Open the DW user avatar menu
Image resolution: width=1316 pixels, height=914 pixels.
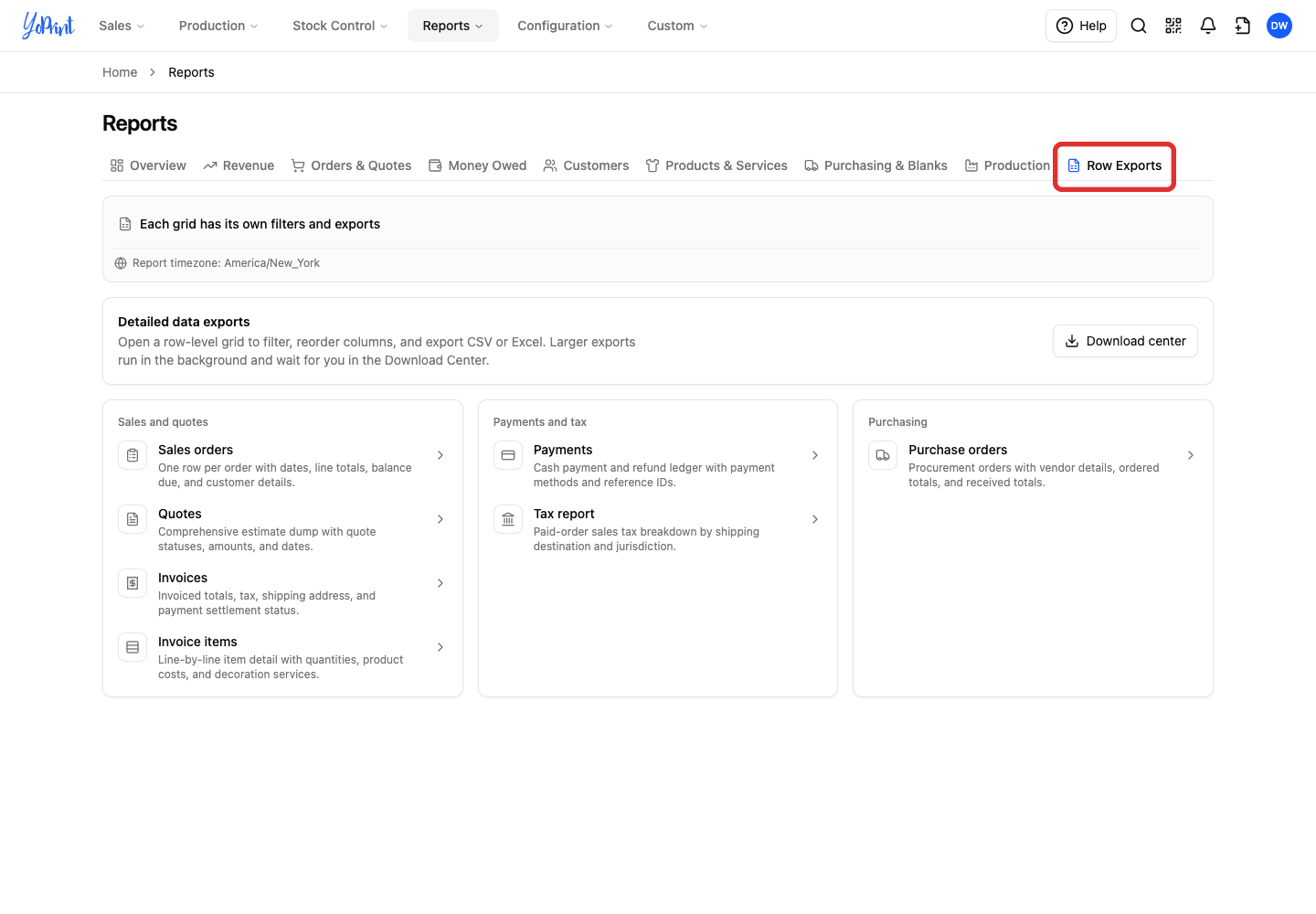coord(1279,26)
